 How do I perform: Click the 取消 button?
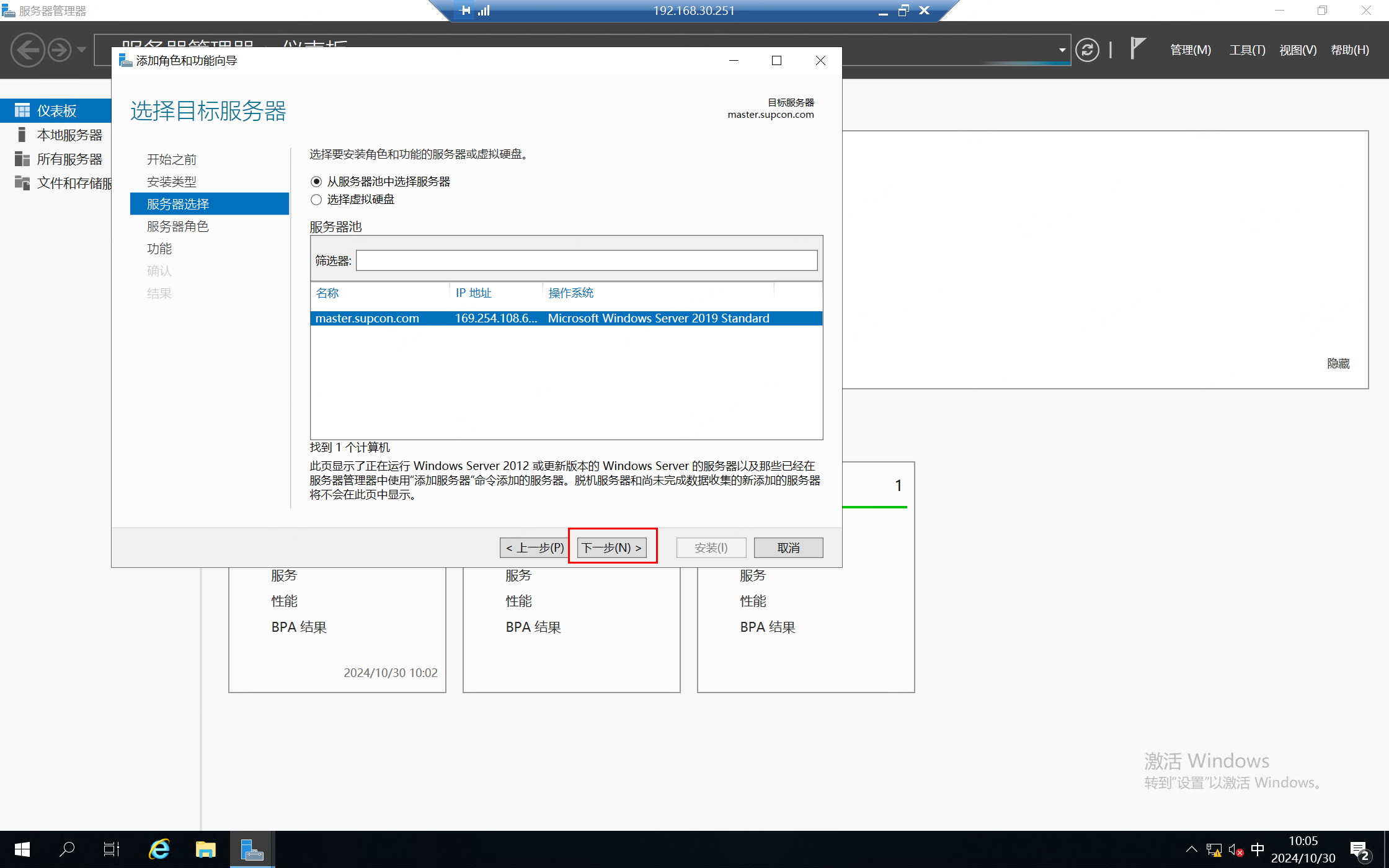tap(788, 547)
